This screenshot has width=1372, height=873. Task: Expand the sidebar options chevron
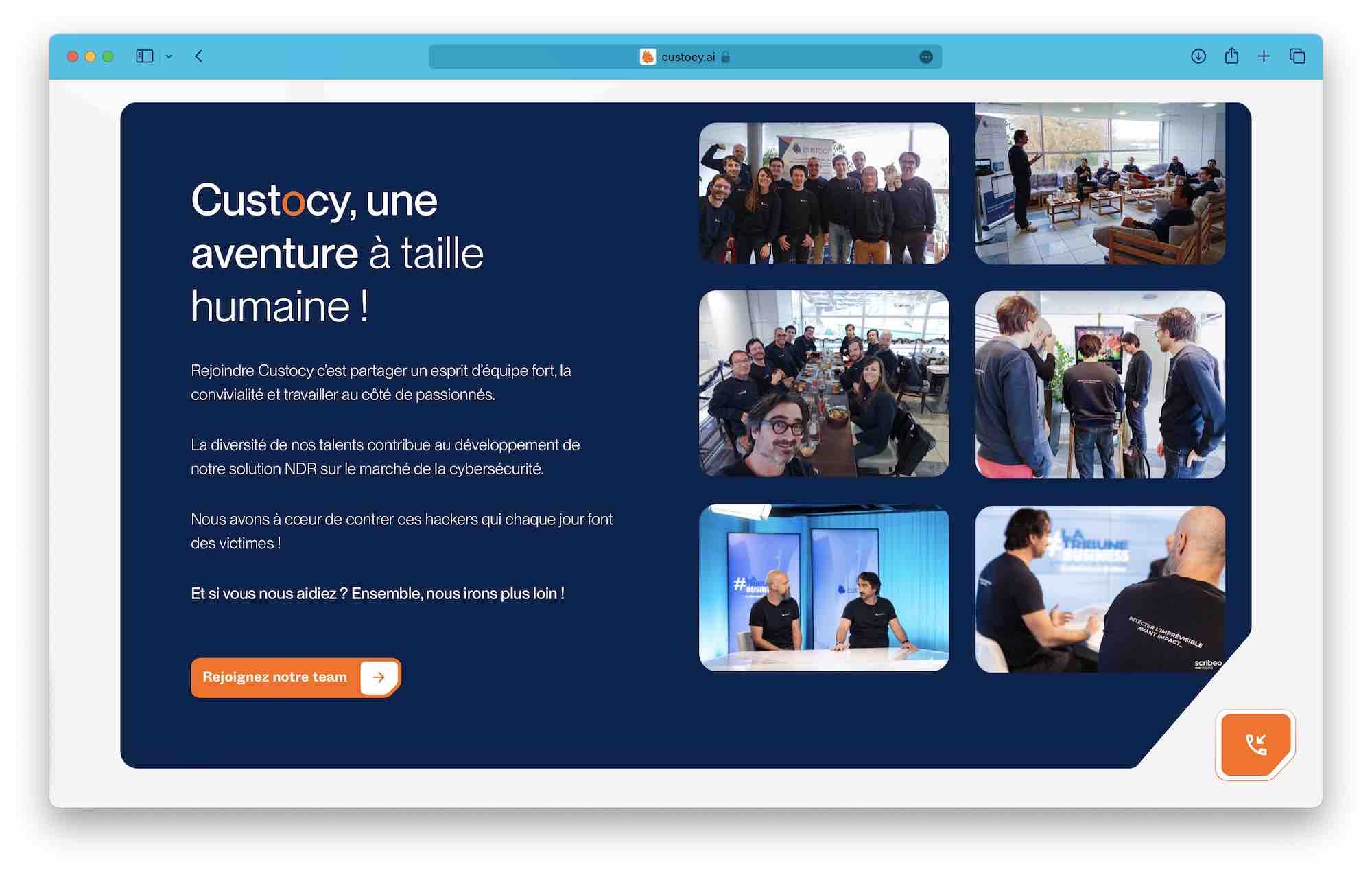point(169,57)
